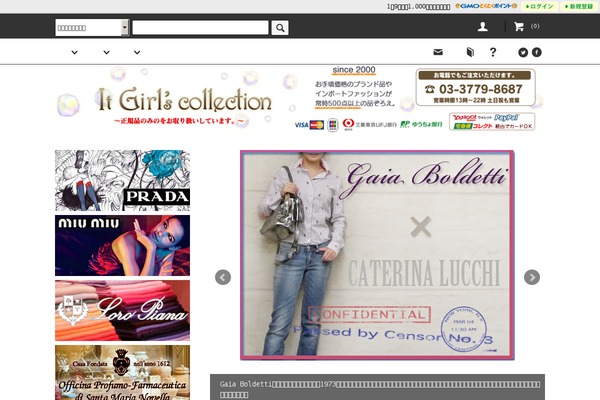Click the Gaia Boldetti caption text

(379, 389)
